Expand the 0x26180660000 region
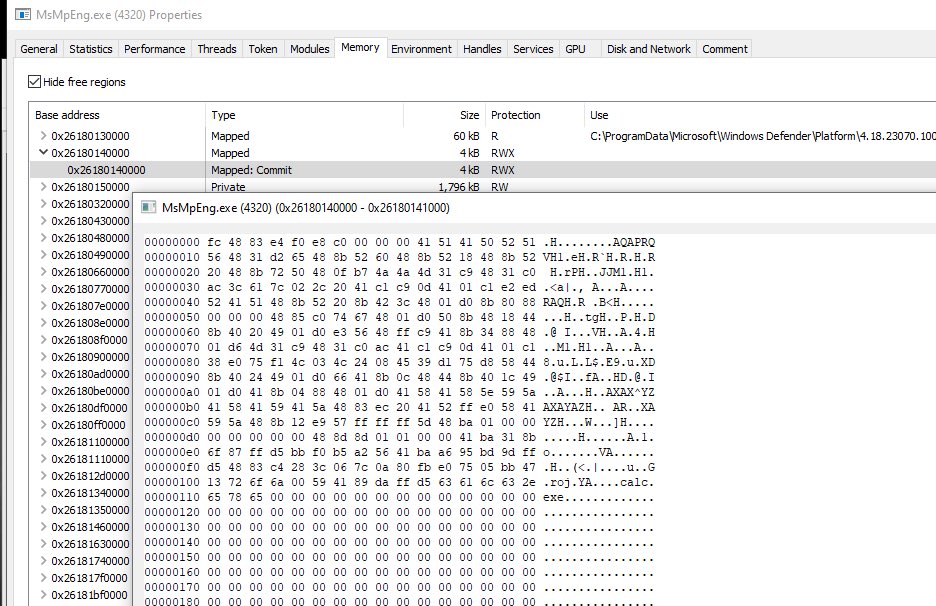 click(x=43, y=272)
